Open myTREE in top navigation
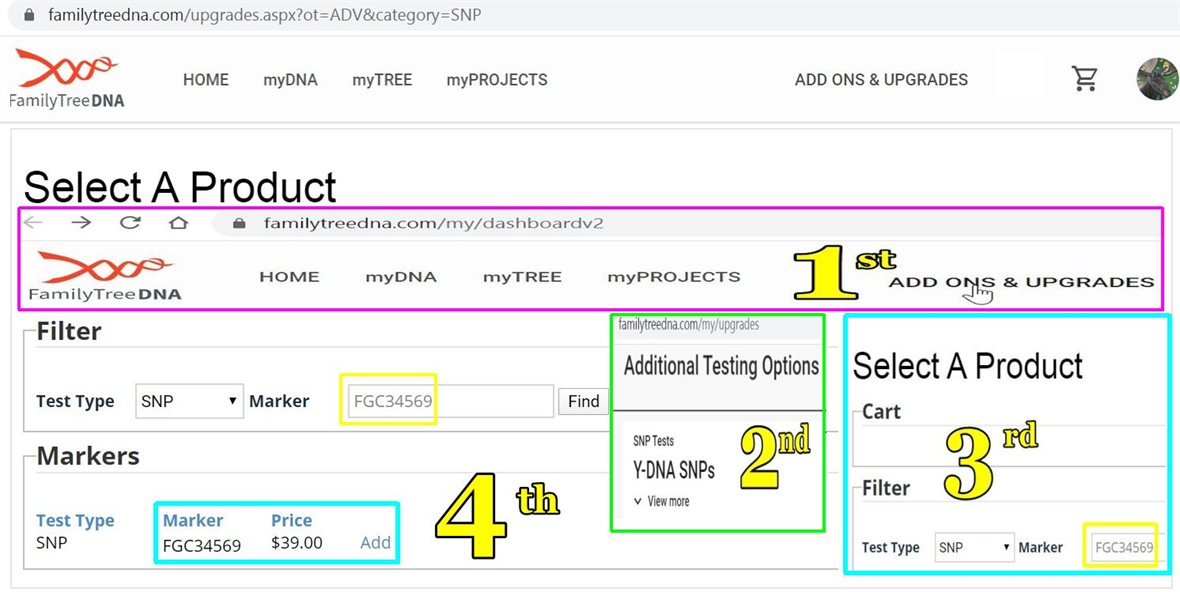1180x592 pixels. coord(382,80)
